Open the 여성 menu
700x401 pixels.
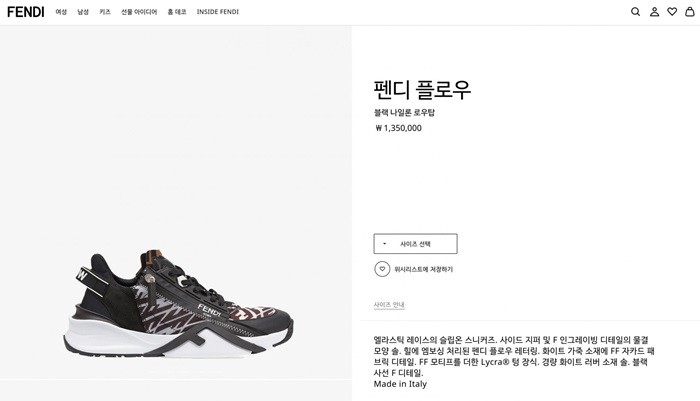click(x=61, y=12)
